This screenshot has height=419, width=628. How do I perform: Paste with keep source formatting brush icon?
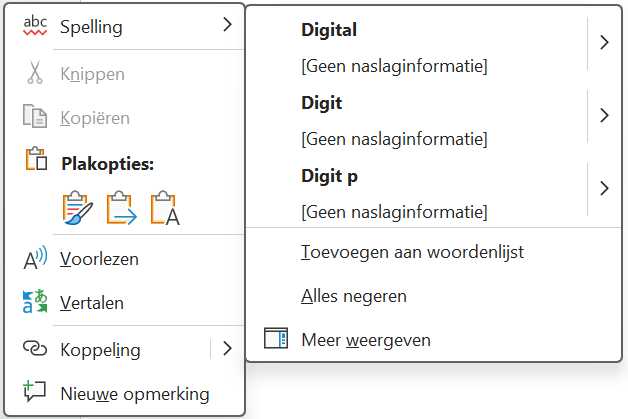point(78,208)
